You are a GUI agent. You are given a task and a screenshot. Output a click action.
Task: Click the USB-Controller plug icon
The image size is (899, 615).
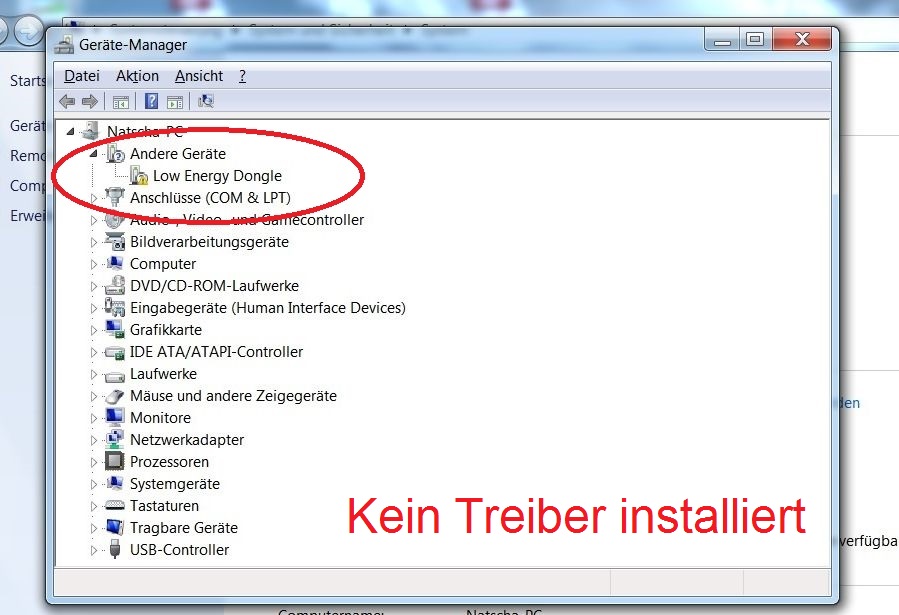click(x=115, y=550)
